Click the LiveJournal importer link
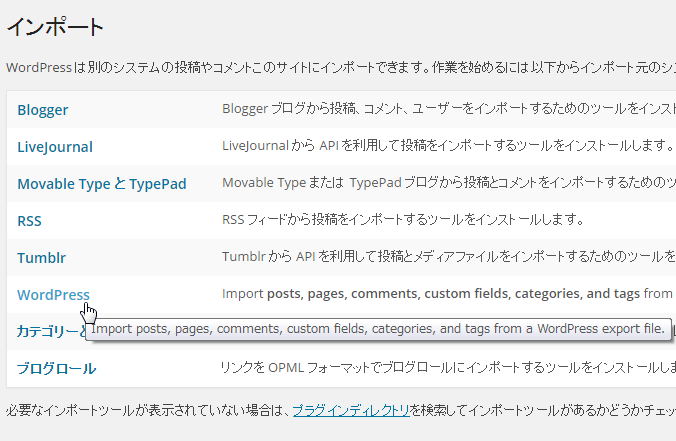 point(55,147)
